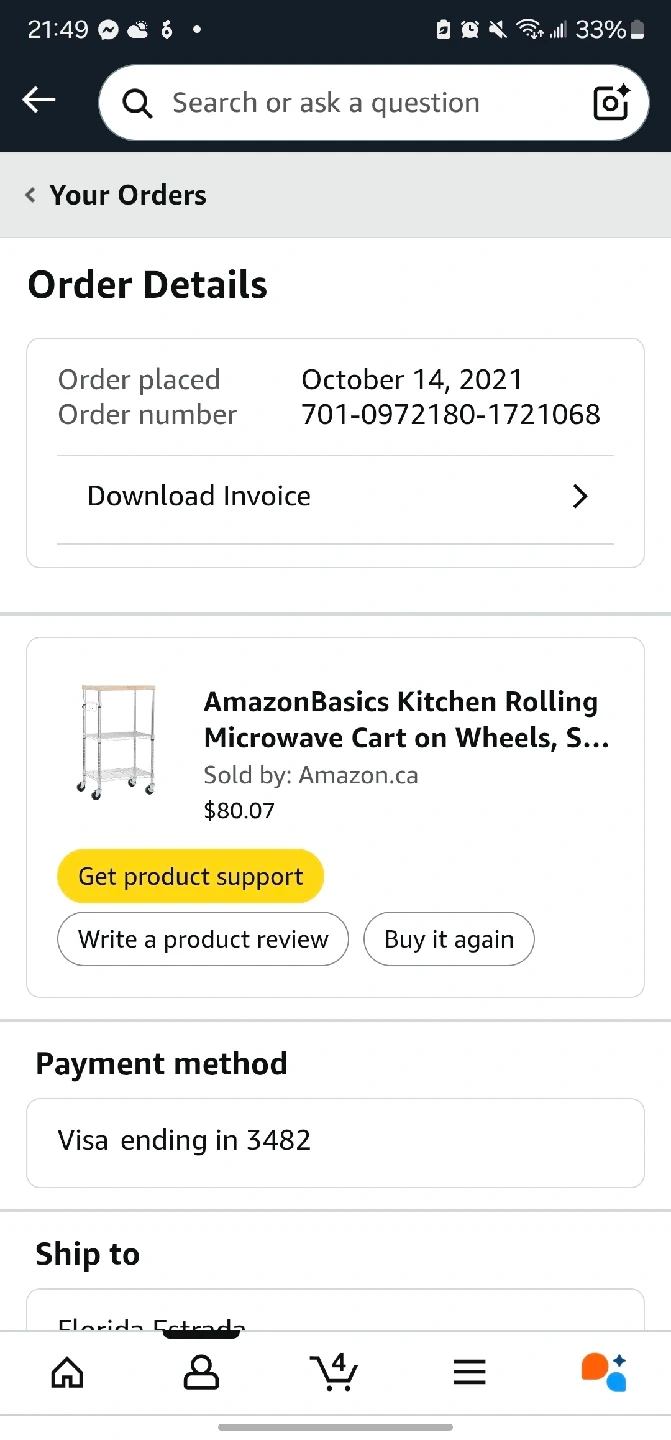Screen dimensions: 671x1440
Task: Go back via Your Orders chevron
Action: [x=31, y=195]
